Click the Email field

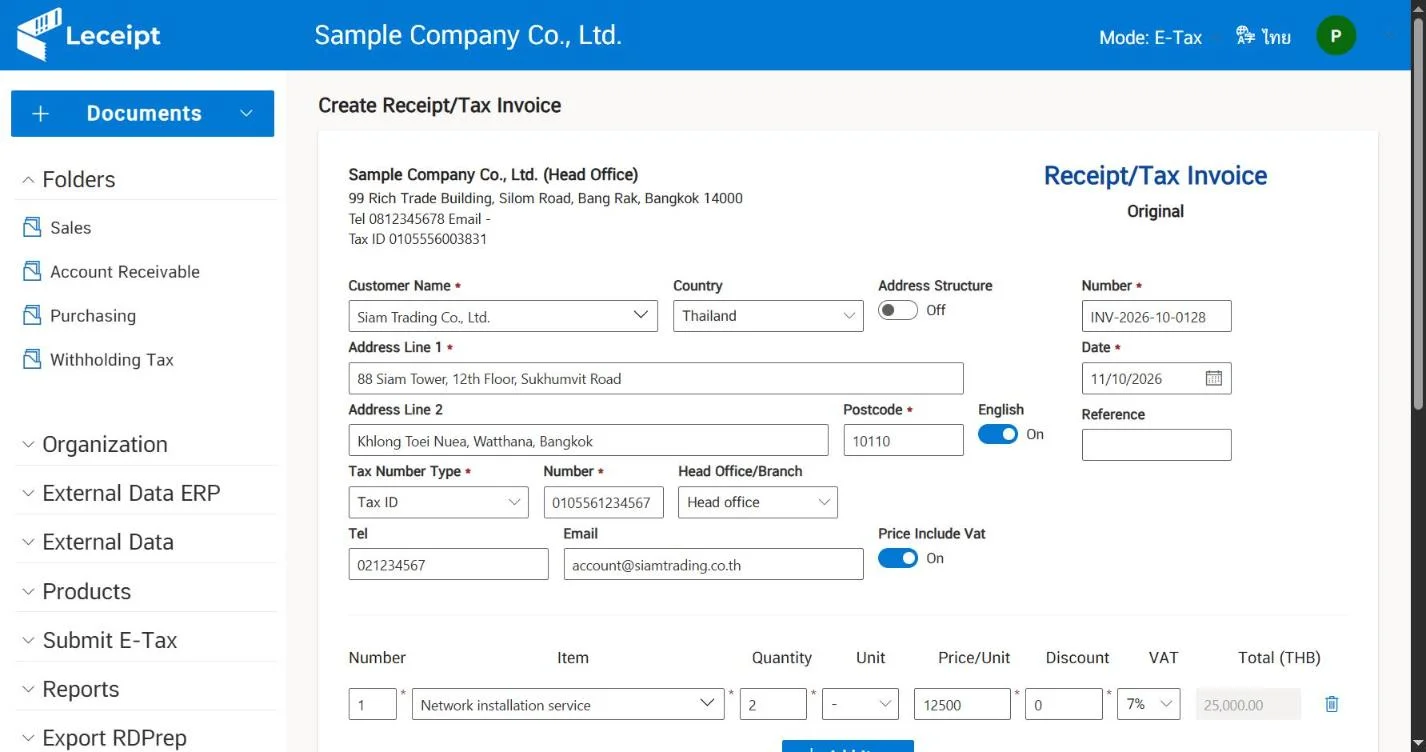pos(713,564)
